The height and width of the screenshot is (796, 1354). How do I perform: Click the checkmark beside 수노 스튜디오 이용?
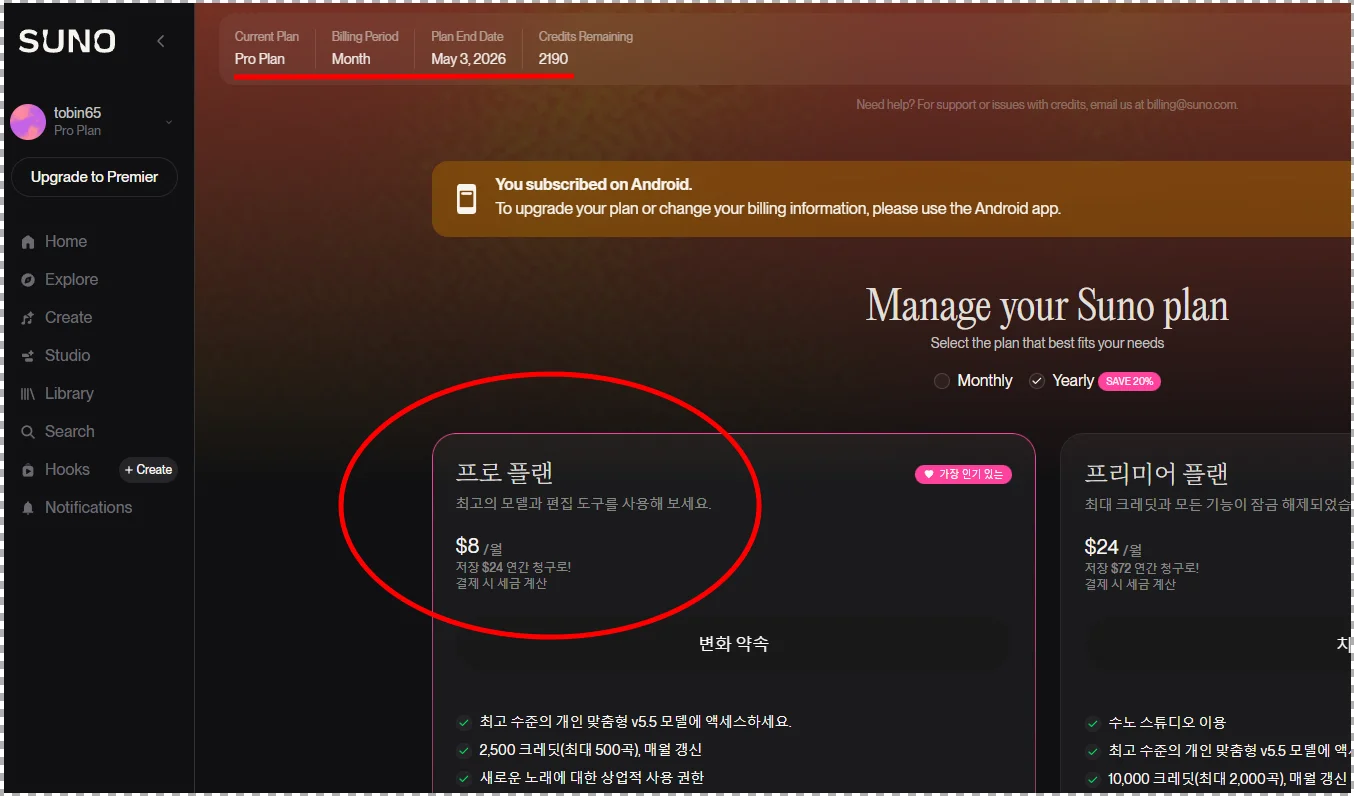coord(1093,723)
